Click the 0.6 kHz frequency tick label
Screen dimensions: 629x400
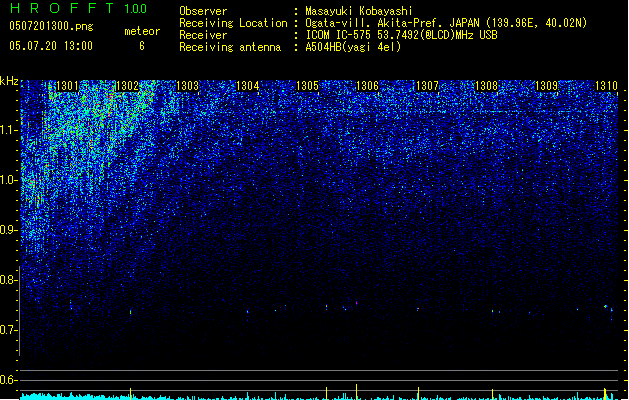[8, 380]
